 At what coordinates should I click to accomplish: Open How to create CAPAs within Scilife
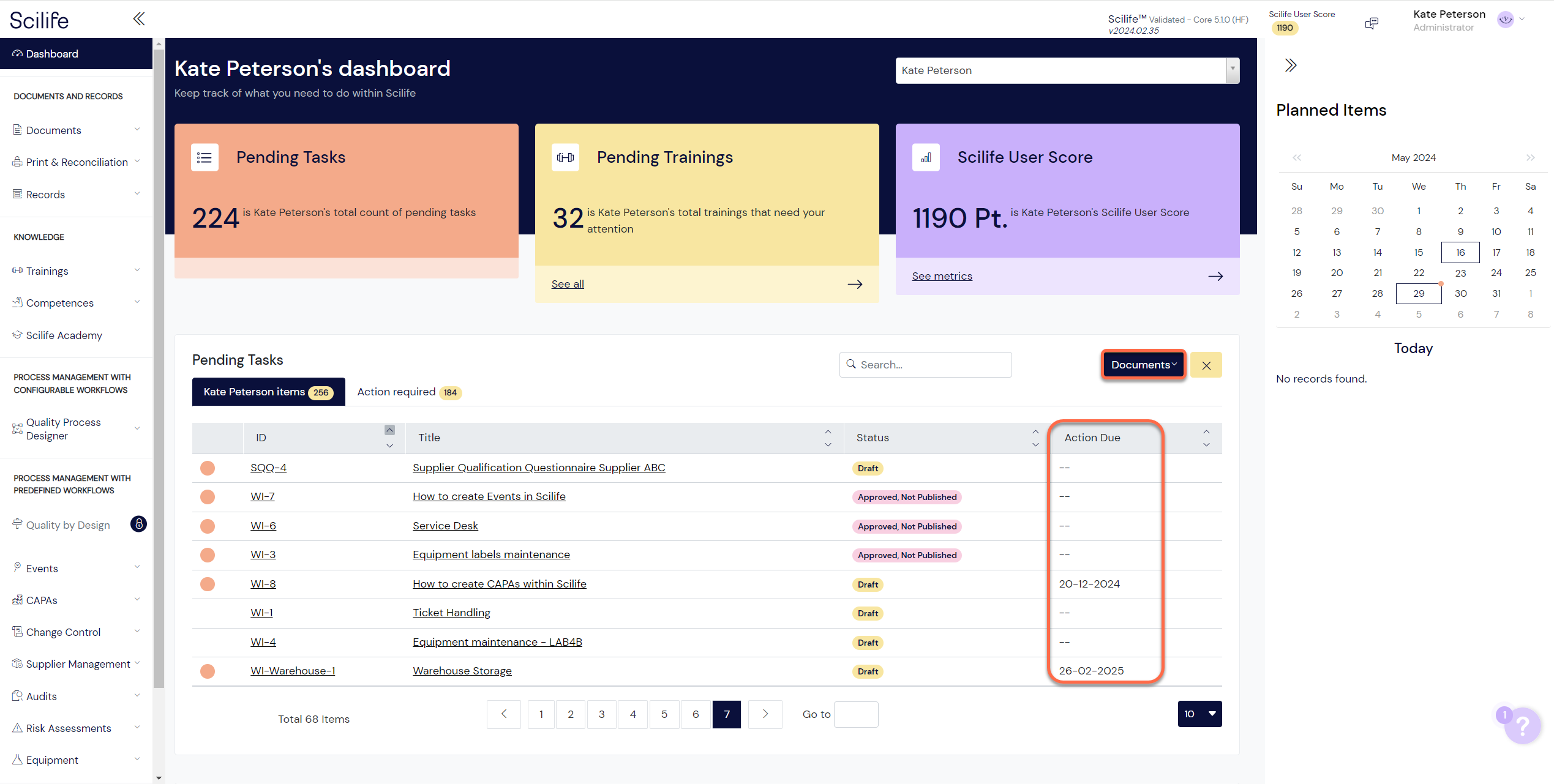click(x=499, y=584)
